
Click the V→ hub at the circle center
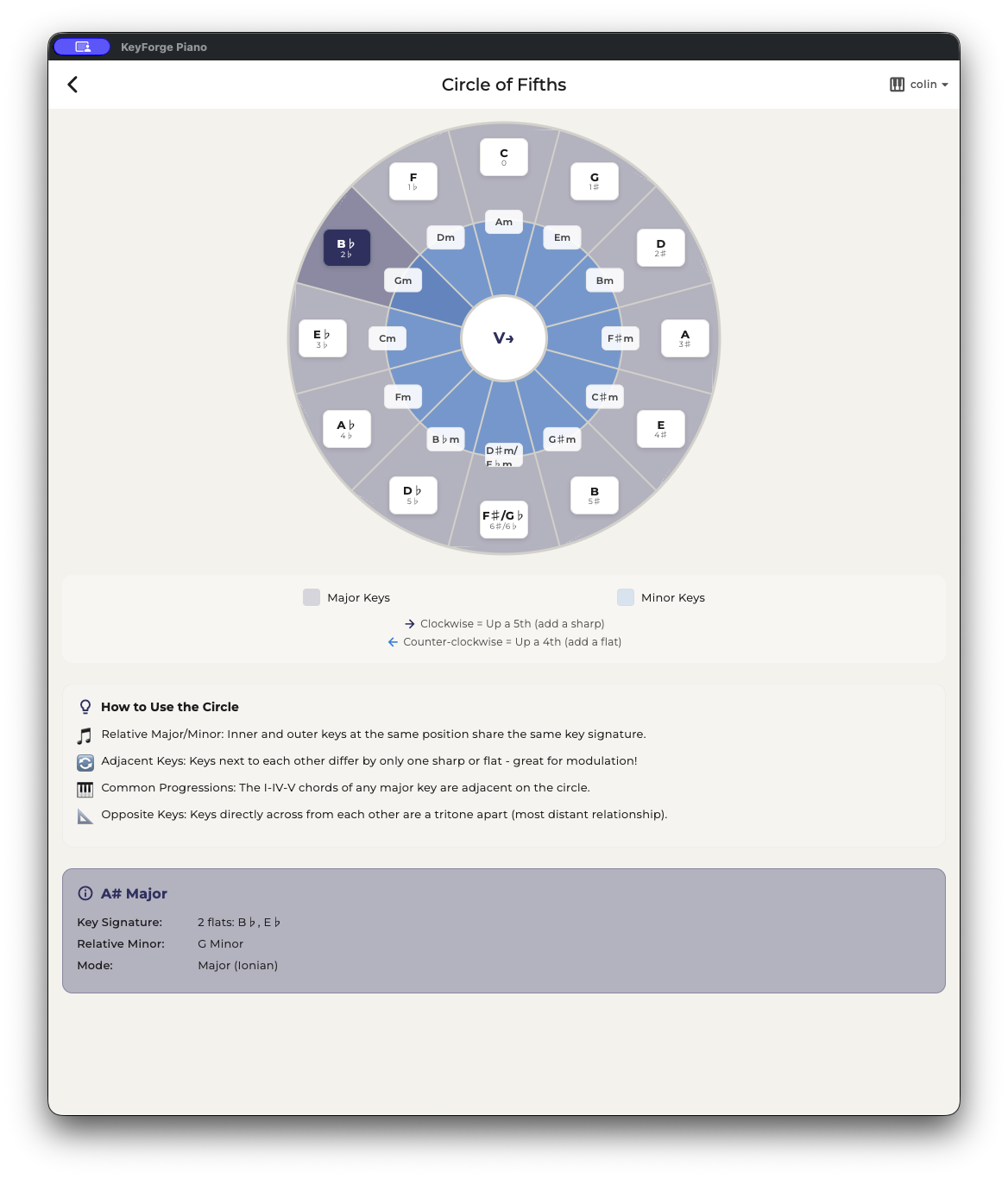coord(503,339)
